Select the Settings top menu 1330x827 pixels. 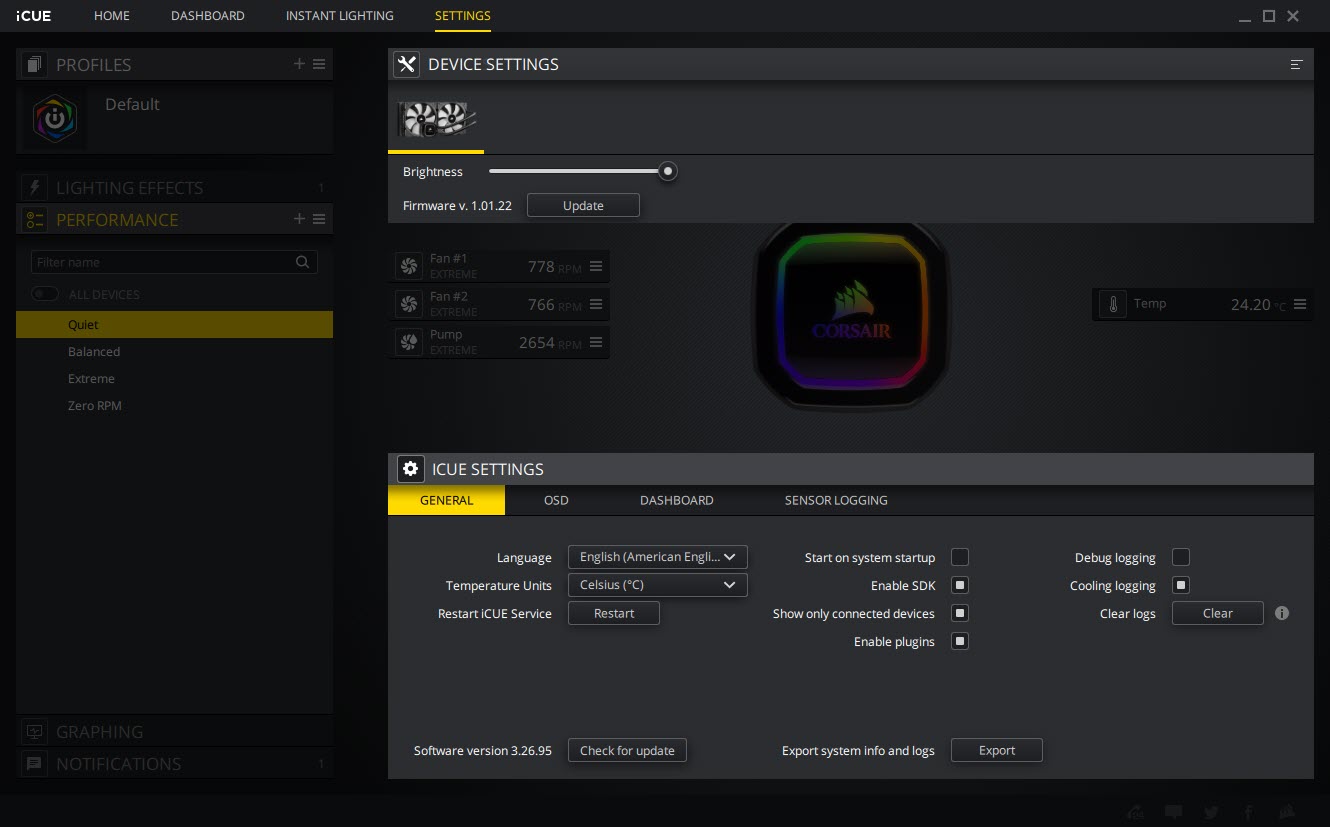pyautogui.click(x=463, y=16)
